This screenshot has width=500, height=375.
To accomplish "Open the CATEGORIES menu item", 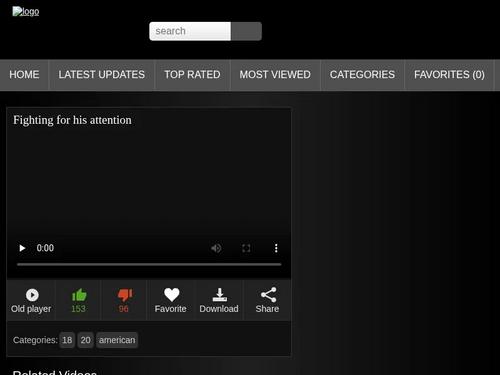I will [362, 75].
